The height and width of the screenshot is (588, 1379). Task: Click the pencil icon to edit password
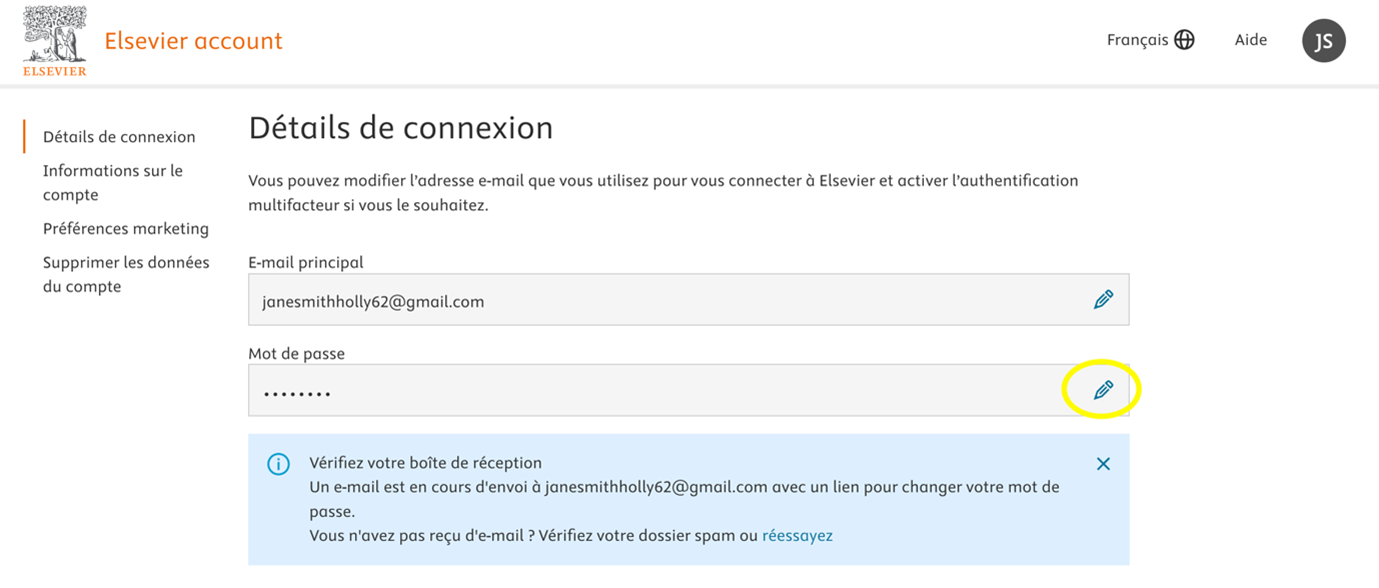[1103, 390]
